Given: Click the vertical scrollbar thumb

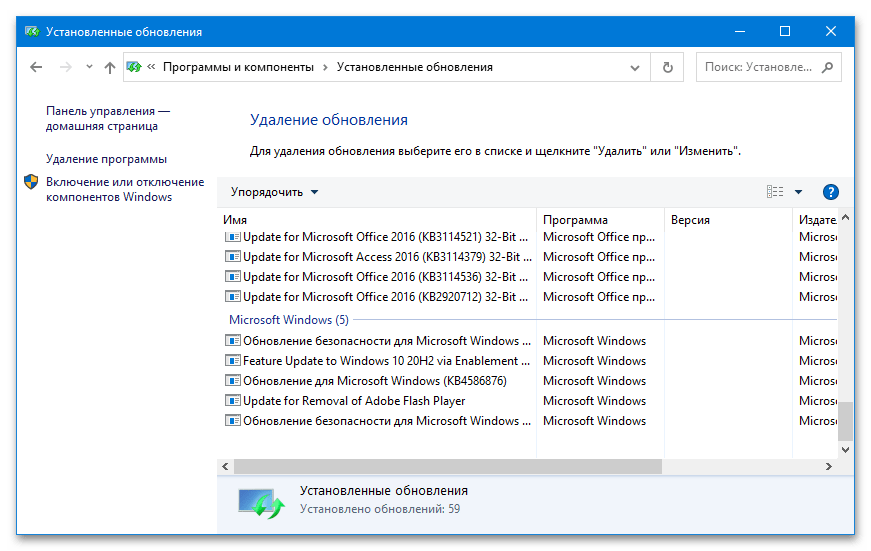Looking at the screenshot, I should tap(845, 421).
